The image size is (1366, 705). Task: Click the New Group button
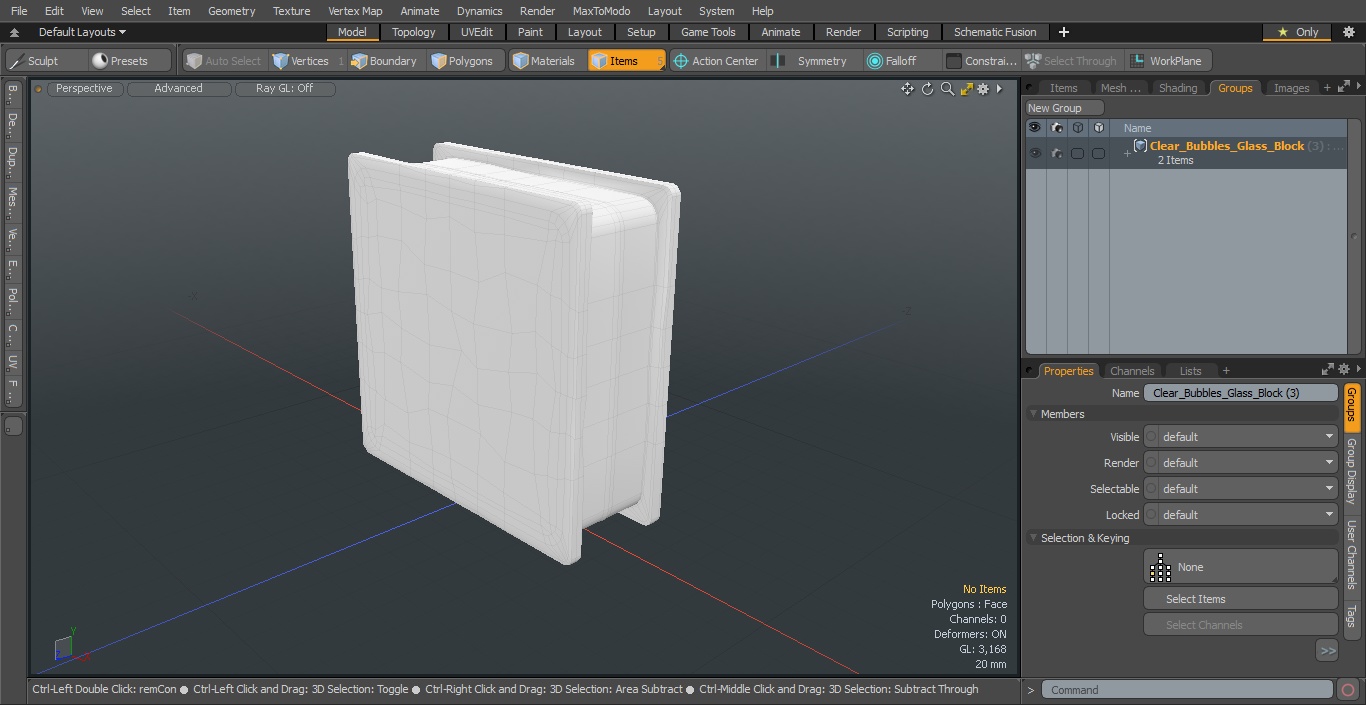coord(1064,108)
